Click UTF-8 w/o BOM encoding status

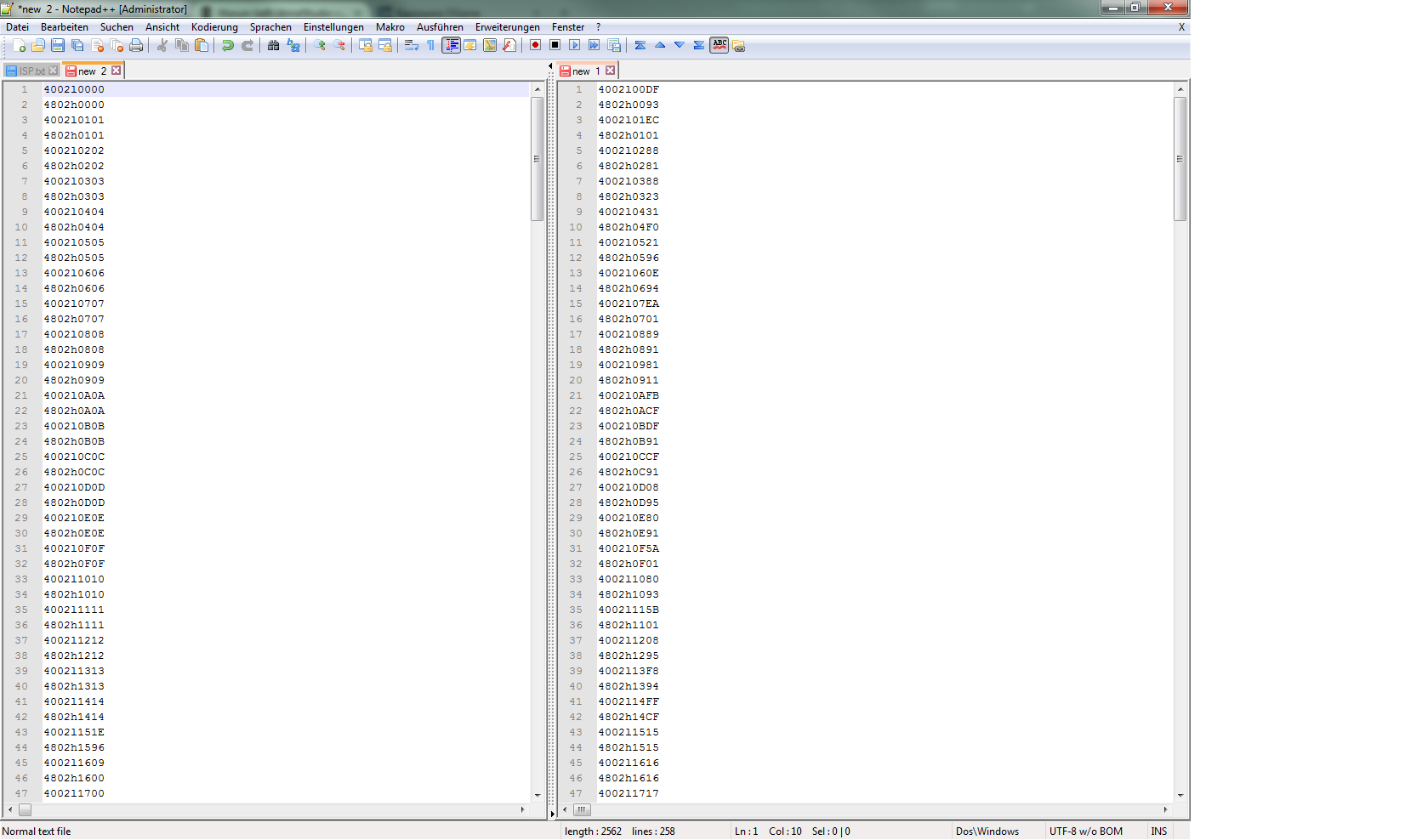(1085, 831)
